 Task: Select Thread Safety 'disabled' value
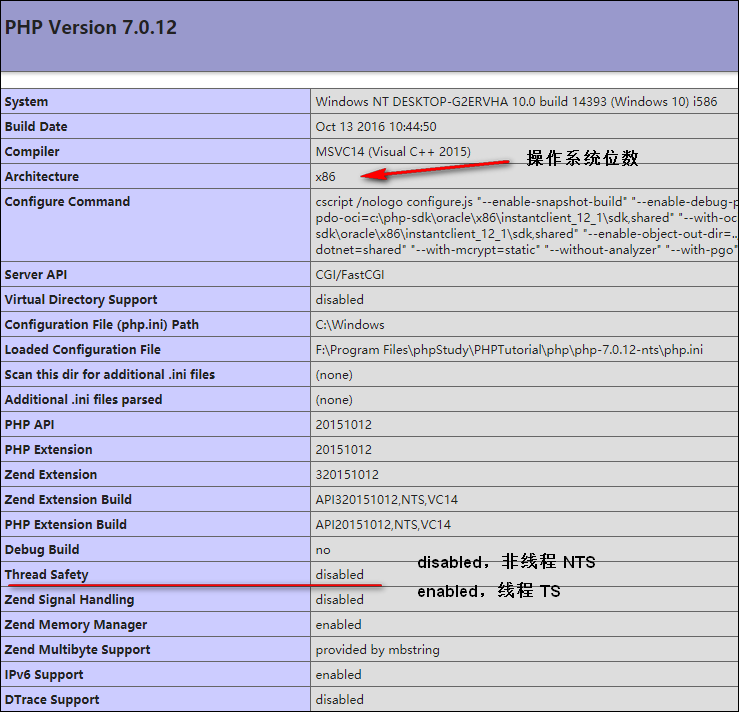[x=339, y=574]
